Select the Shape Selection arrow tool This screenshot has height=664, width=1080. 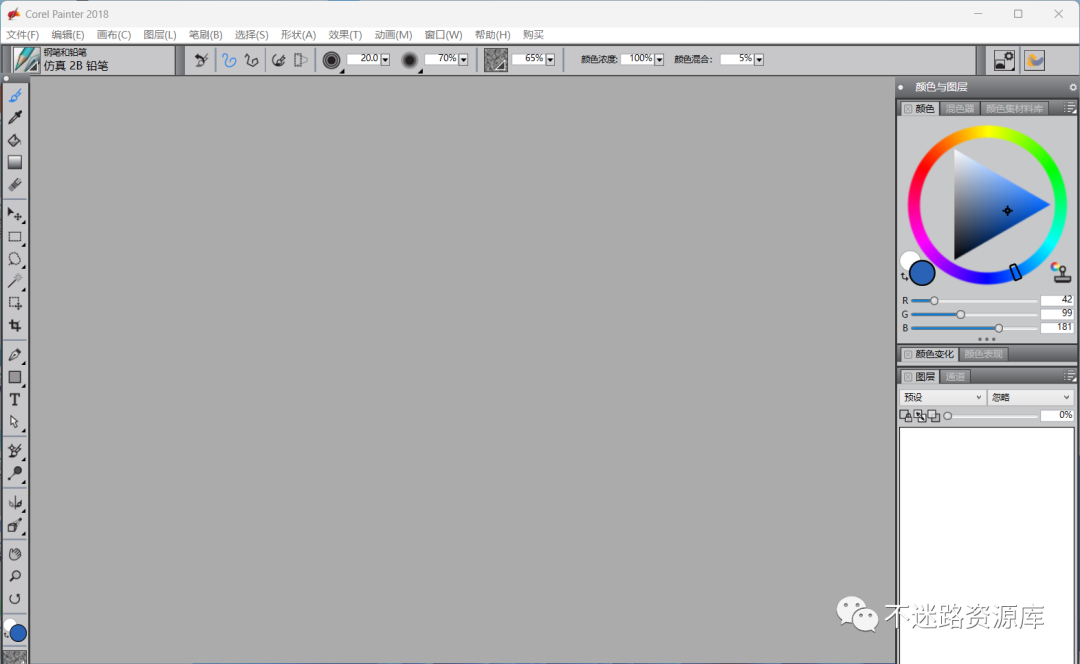tap(15, 422)
